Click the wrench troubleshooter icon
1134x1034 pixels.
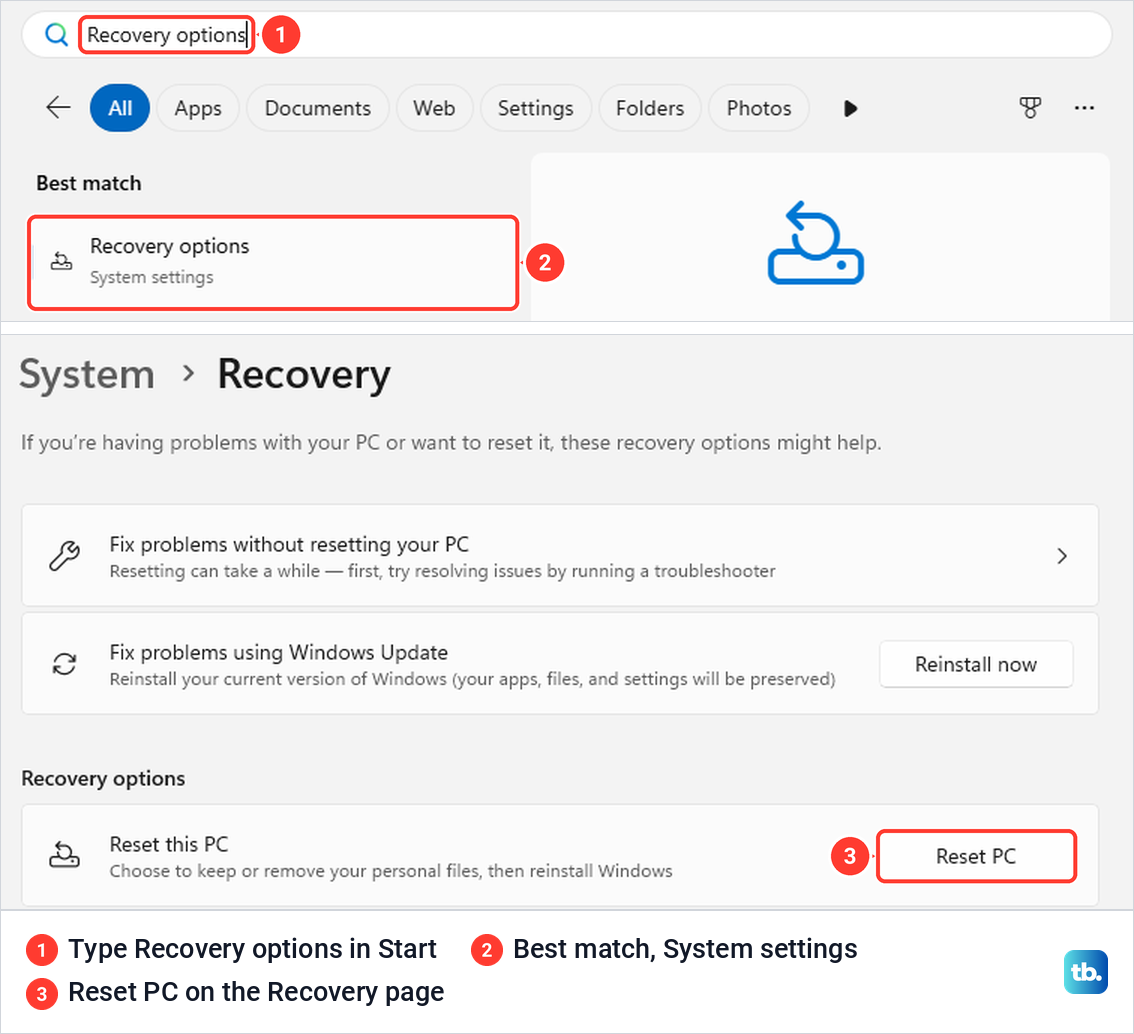point(64,555)
